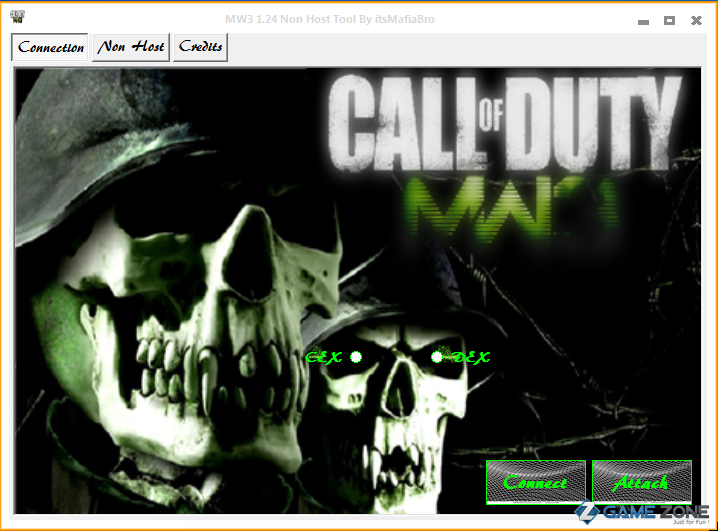Click the green Connect button

coord(536,482)
